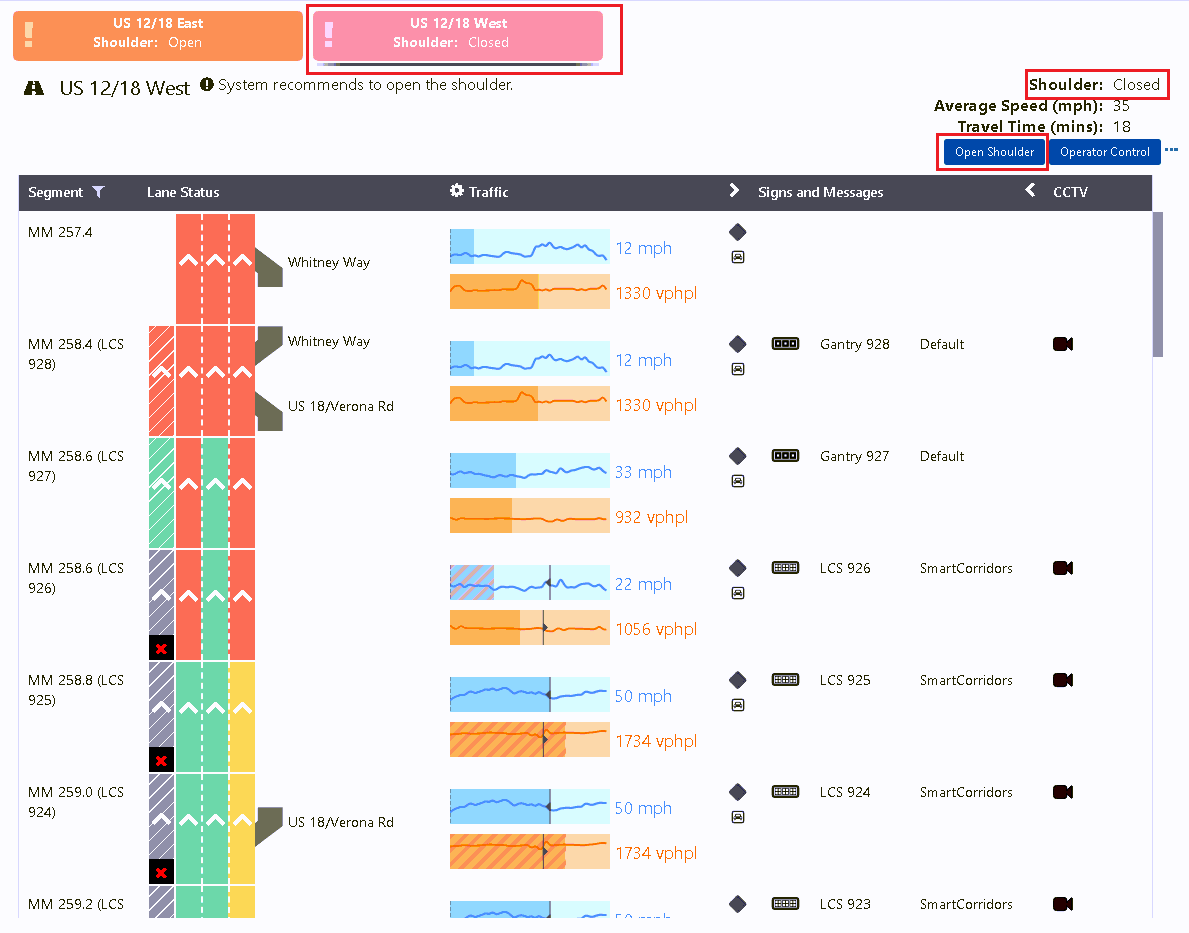Click the CCTV column header

[1070, 193]
